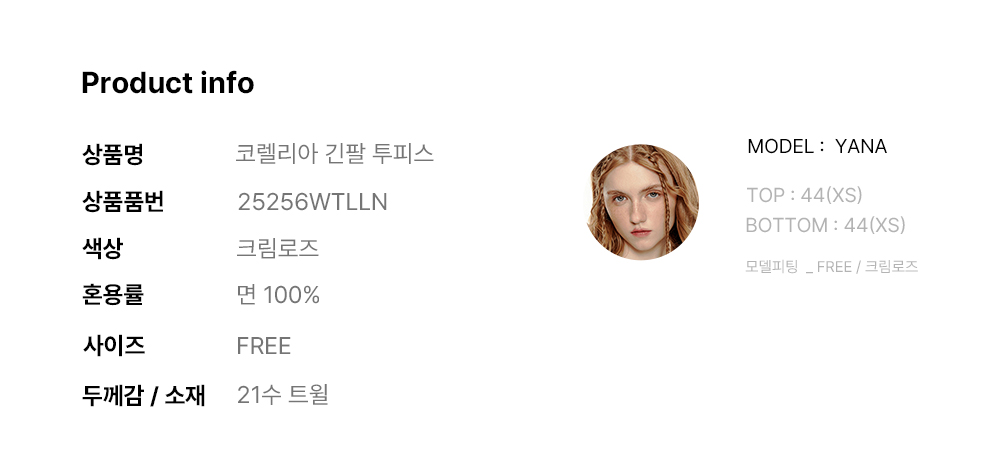
Task: Click the 면 100% blend value
Action: 277,295
